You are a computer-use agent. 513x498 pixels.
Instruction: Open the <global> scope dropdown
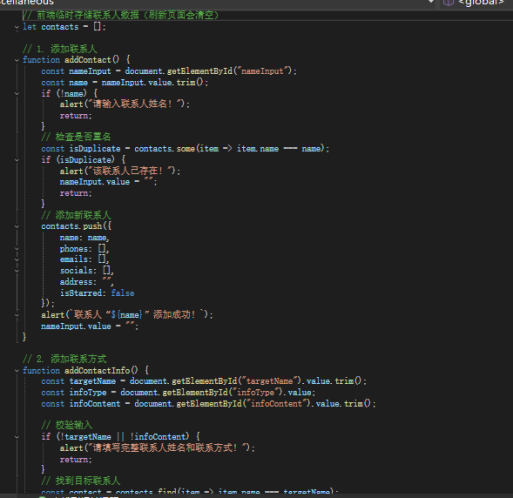480,3
